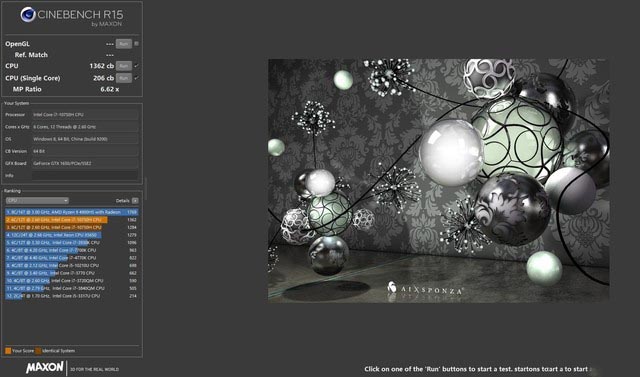Toggle the OpenGL test checkbox
The width and height of the screenshot is (640, 377).
(136, 44)
